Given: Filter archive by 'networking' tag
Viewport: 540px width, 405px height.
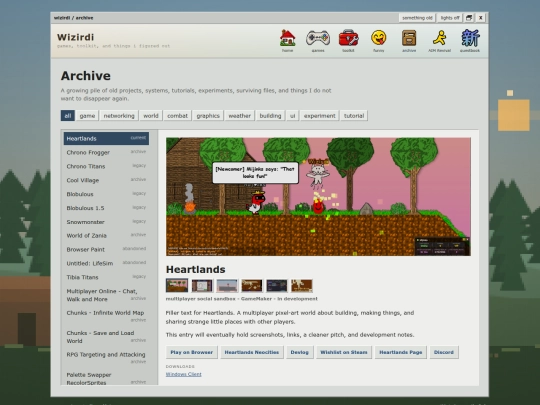Looking at the screenshot, I should [x=119, y=116].
